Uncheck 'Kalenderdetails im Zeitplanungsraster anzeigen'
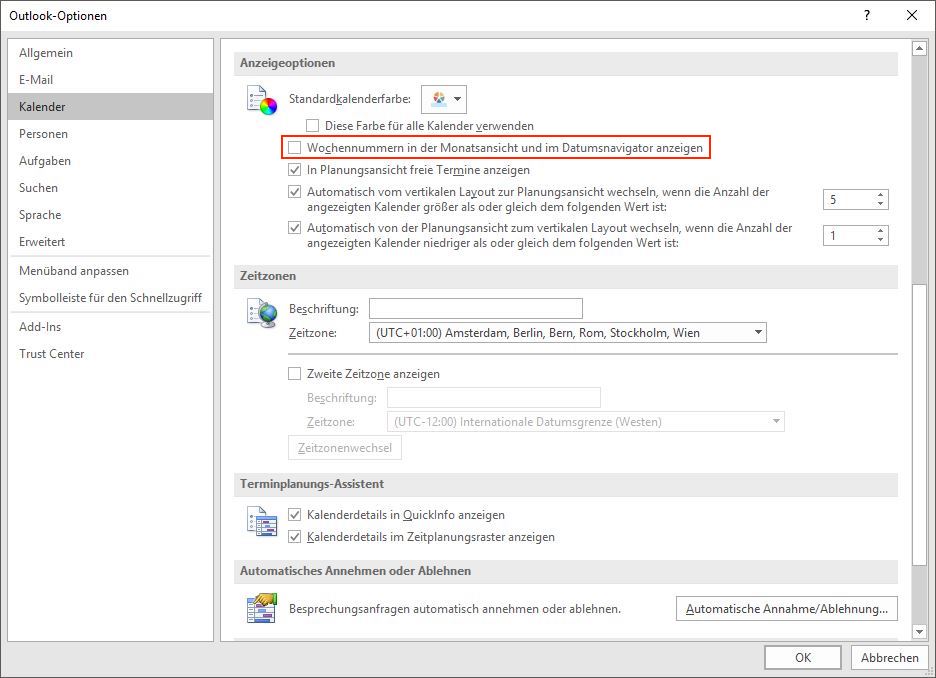 pyautogui.click(x=294, y=537)
